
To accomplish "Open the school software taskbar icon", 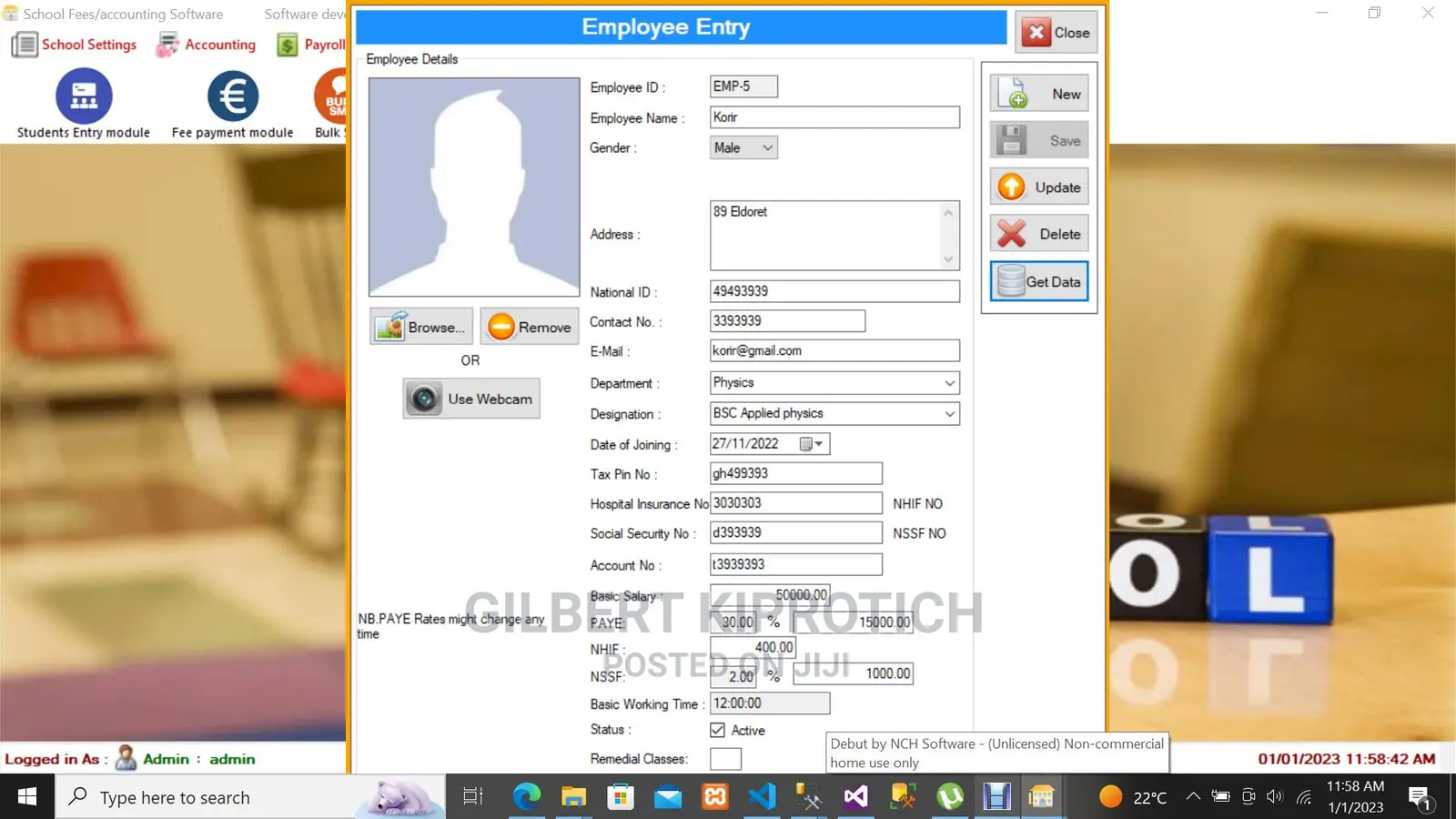I will tap(1041, 797).
